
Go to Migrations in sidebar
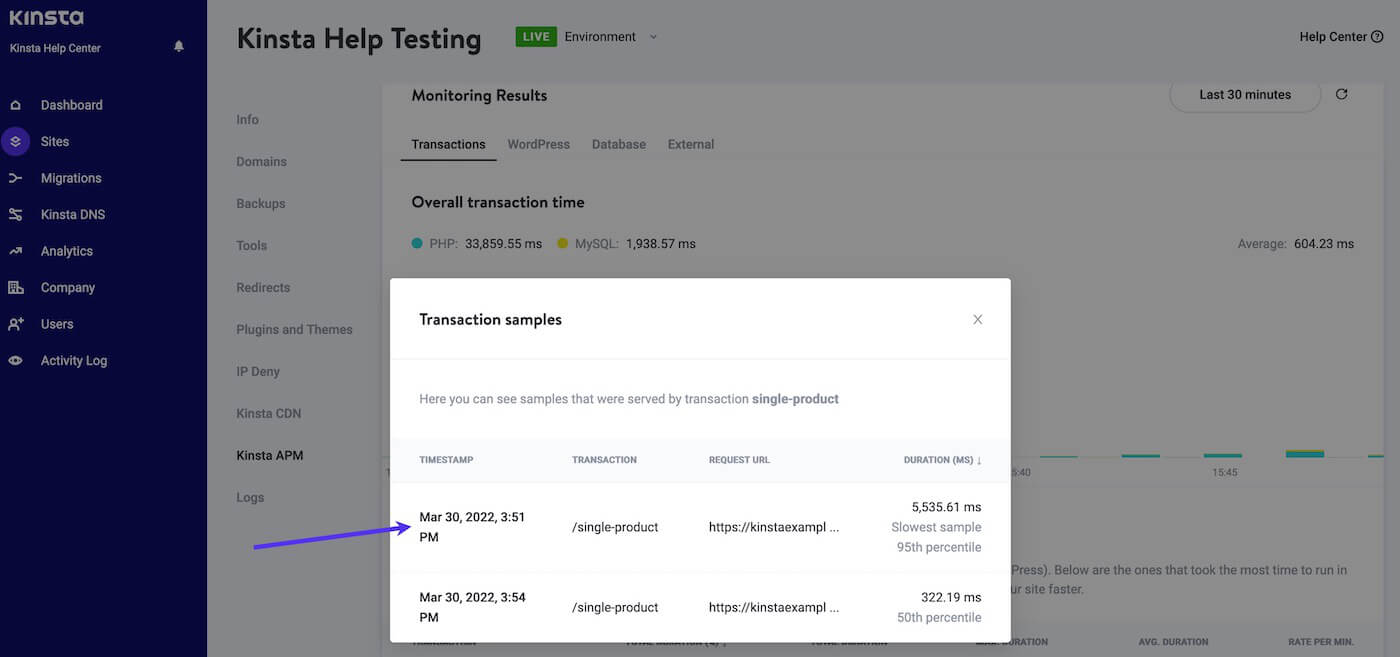click(71, 178)
